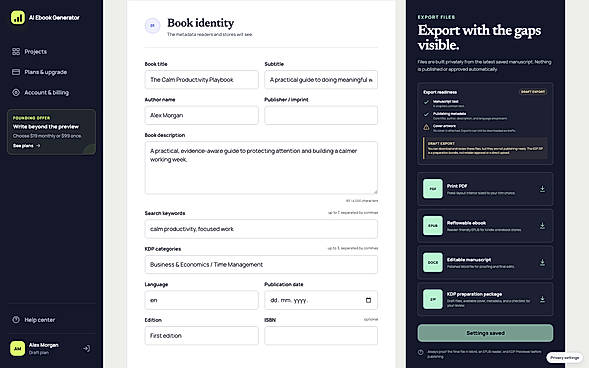The image size is (589, 368).
Task: Click the Account & billing circle icon
Action: click(16, 92)
